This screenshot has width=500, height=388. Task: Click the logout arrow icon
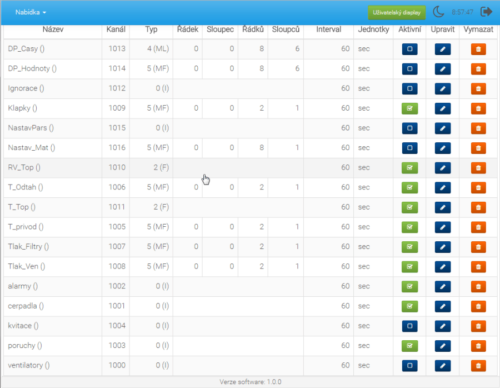[x=486, y=12]
